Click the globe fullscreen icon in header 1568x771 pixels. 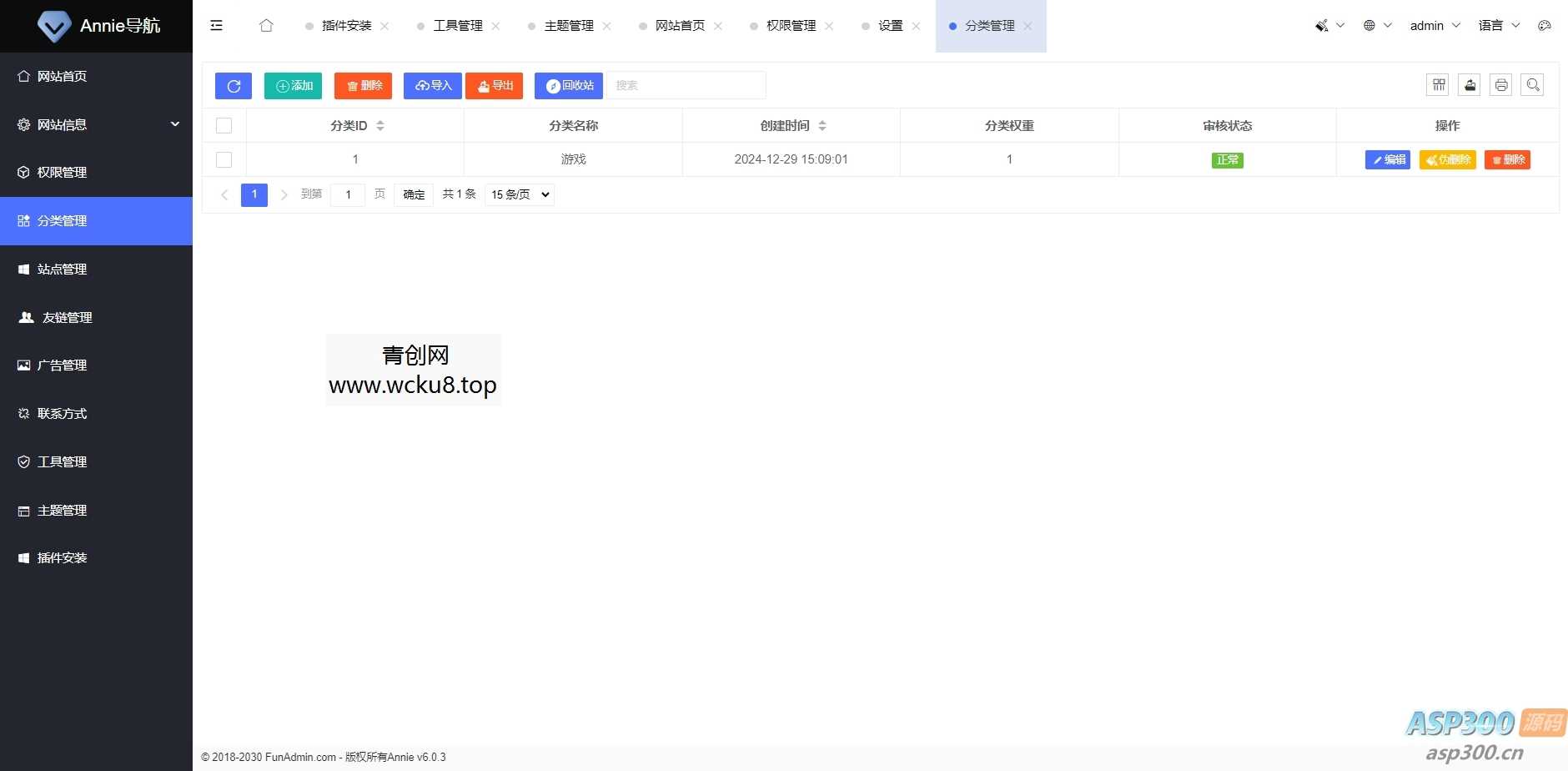point(1370,25)
